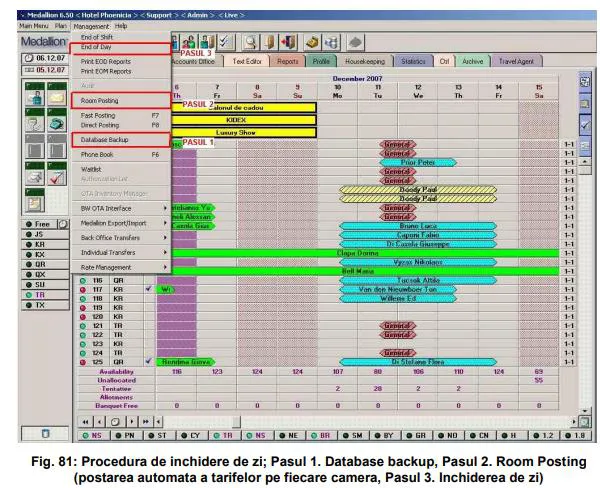600x488 pixels.
Task: Click the guest check-in door toolbar icon
Action: (207, 42)
